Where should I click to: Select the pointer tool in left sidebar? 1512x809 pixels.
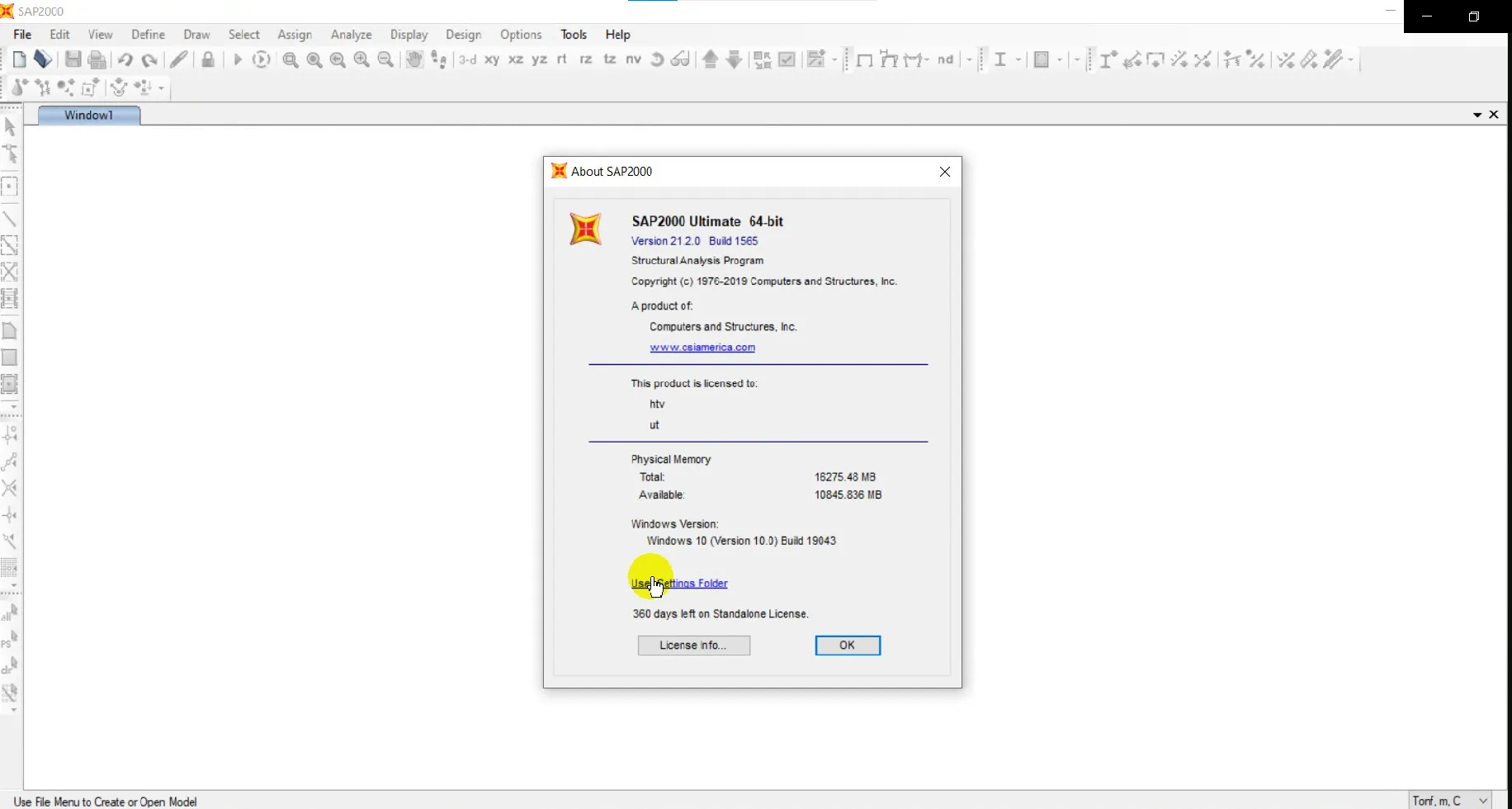10,127
